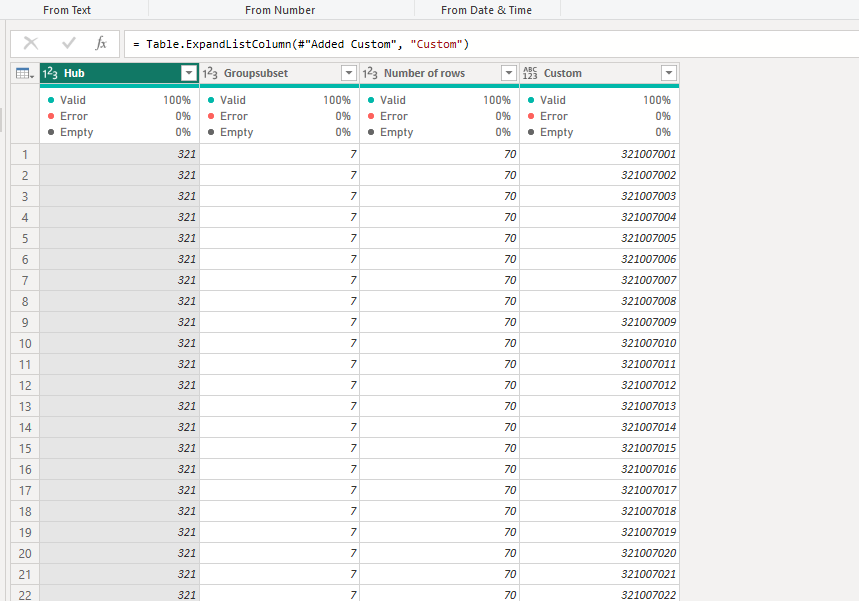The width and height of the screenshot is (859, 601).
Task: Open the table menu icon at grid corner
Action: 25,73
